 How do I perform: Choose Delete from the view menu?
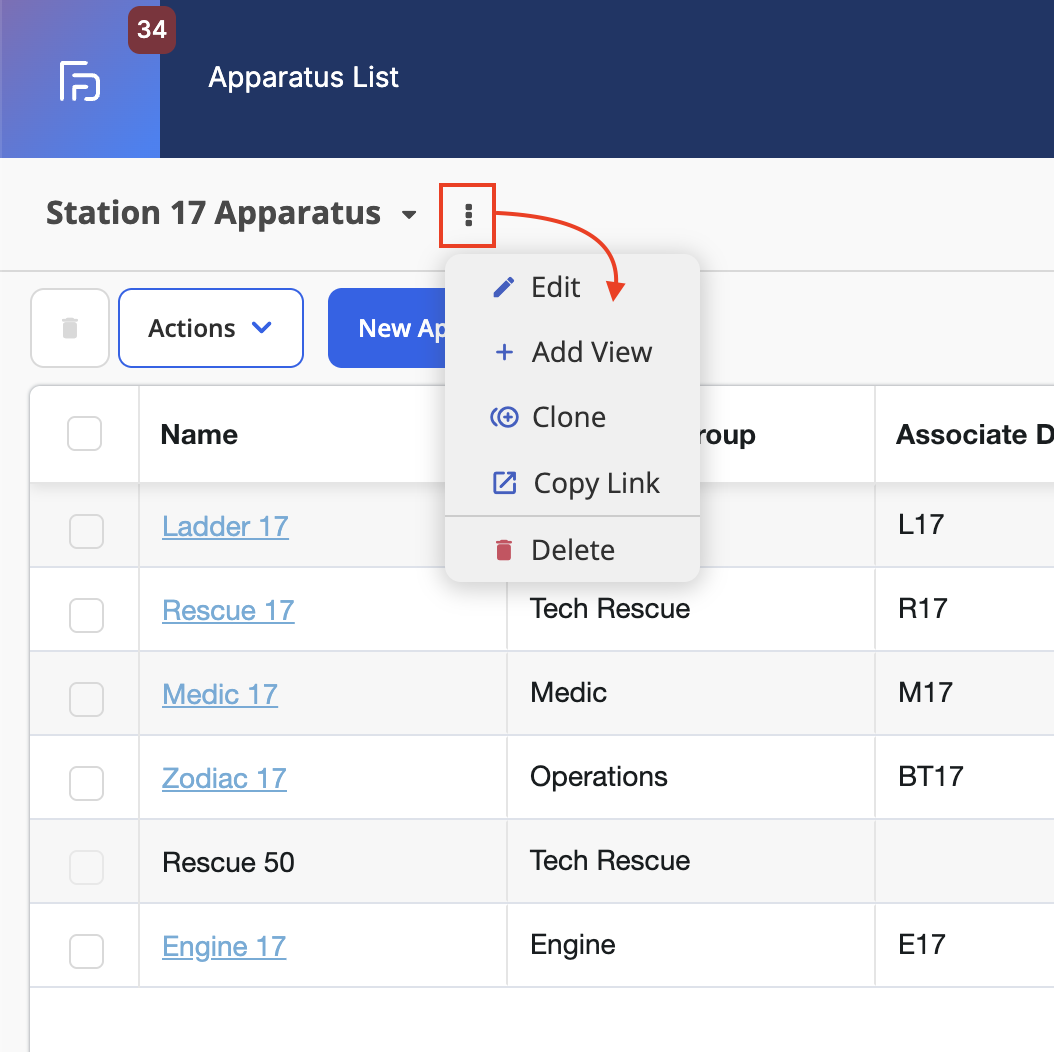click(573, 550)
